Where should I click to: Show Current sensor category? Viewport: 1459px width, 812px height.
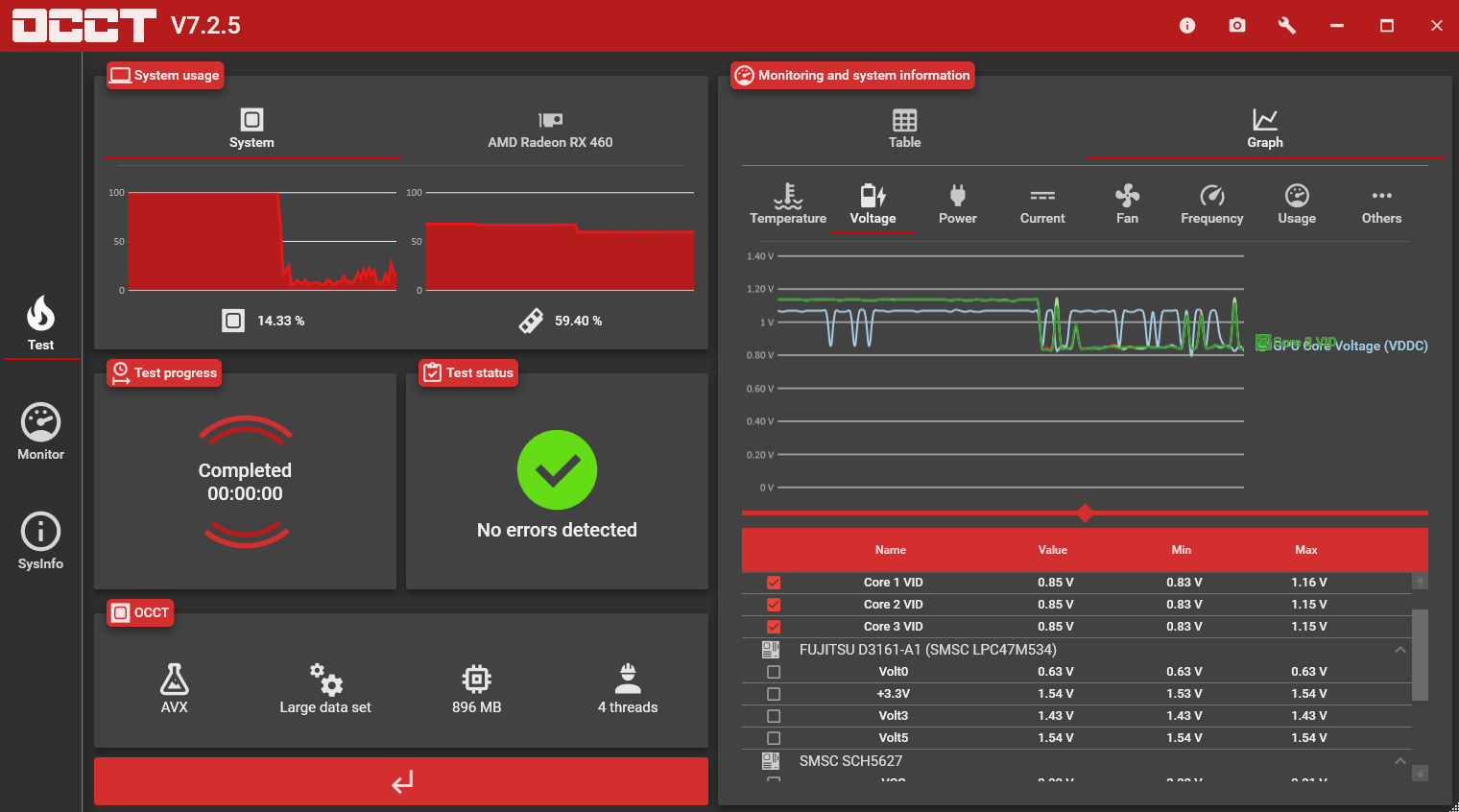click(1042, 203)
